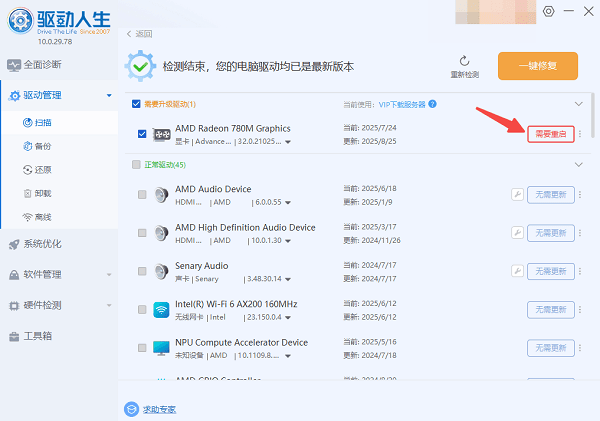600x421 pixels.
Task: Open Intel Wi-Fi 6 AX200 version dropdown
Action: click(288, 317)
